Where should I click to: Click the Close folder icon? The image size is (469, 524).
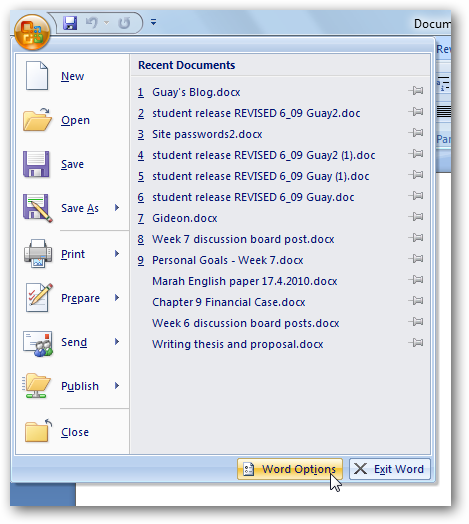tap(38, 431)
